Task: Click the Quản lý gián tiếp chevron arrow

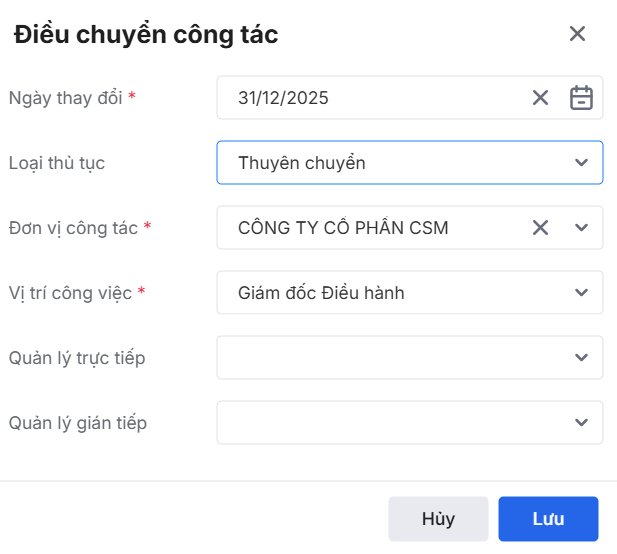Action: [x=582, y=423]
